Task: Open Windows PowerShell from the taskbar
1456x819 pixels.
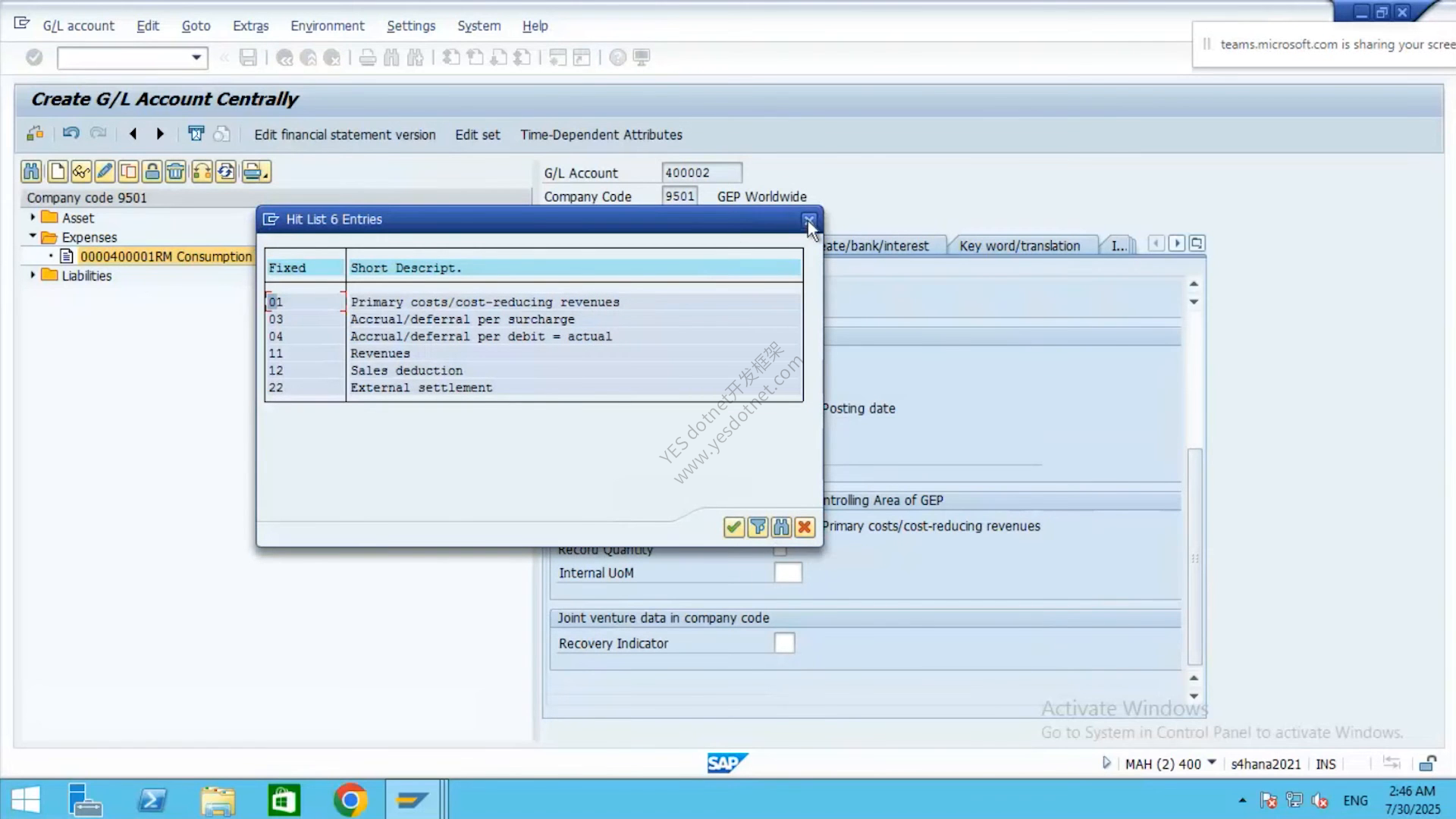Action: (x=152, y=800)
